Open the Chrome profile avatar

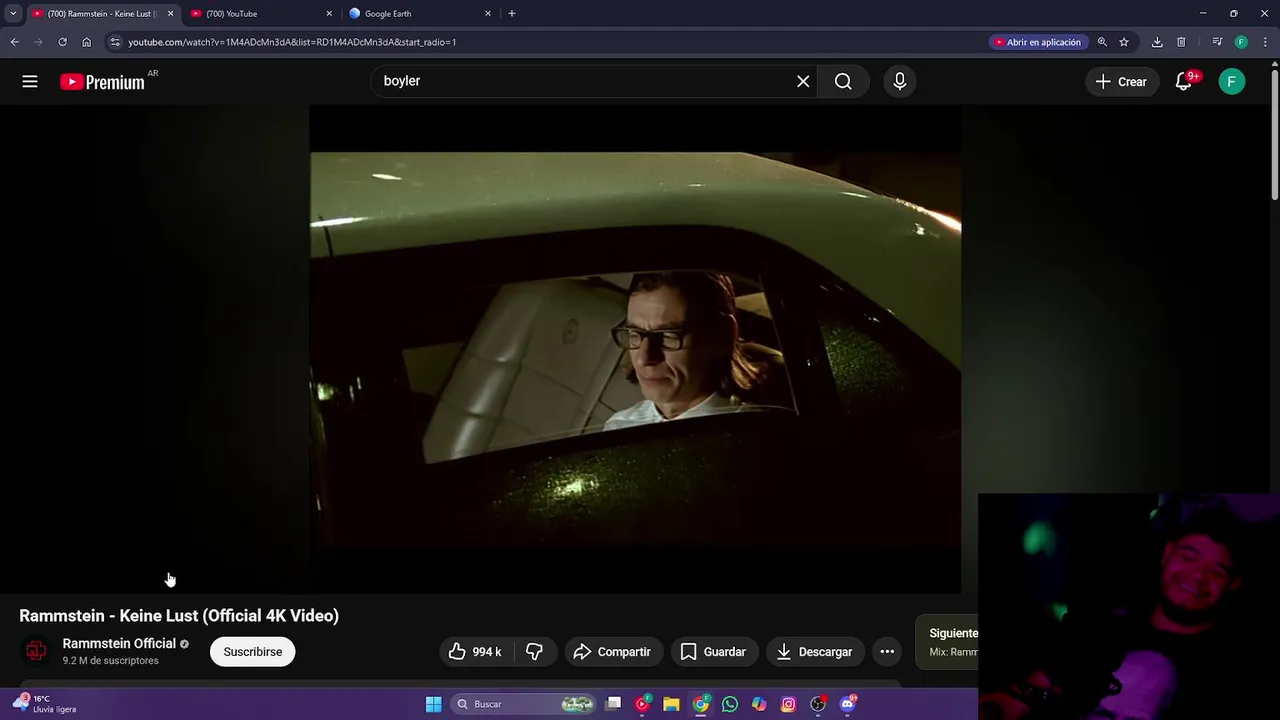(1241, 42)
